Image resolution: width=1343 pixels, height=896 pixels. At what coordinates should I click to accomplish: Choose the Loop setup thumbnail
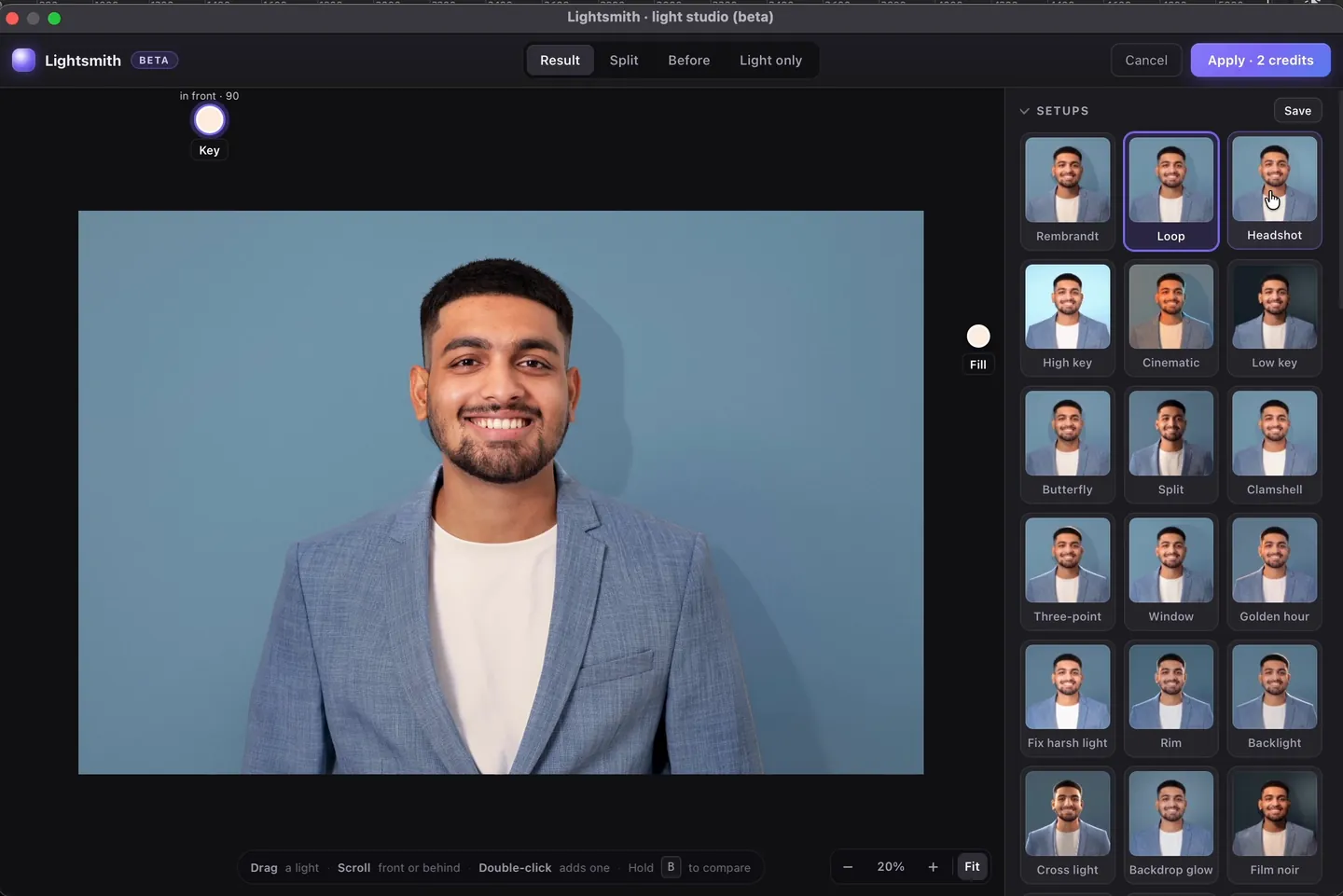(x=1170, y=191)
